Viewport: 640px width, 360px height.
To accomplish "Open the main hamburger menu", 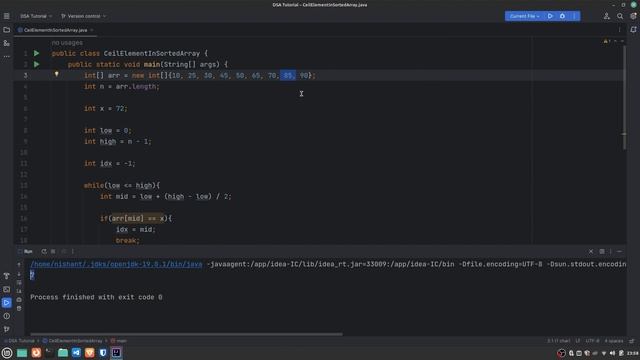I will [x=7, y=16].
